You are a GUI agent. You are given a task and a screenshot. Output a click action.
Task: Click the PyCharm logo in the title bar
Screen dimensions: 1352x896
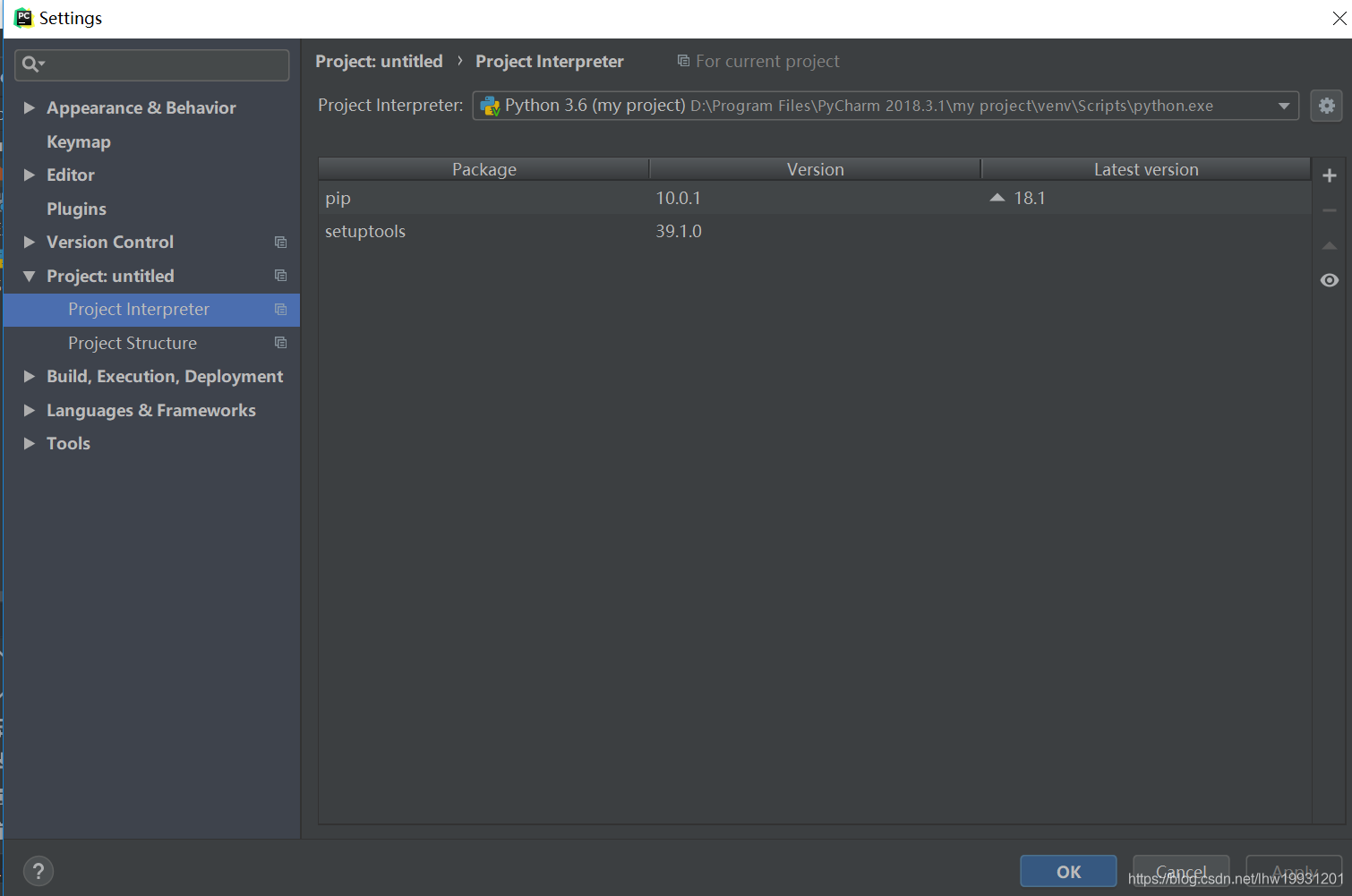pyautogui.click(x=23, y=17)
